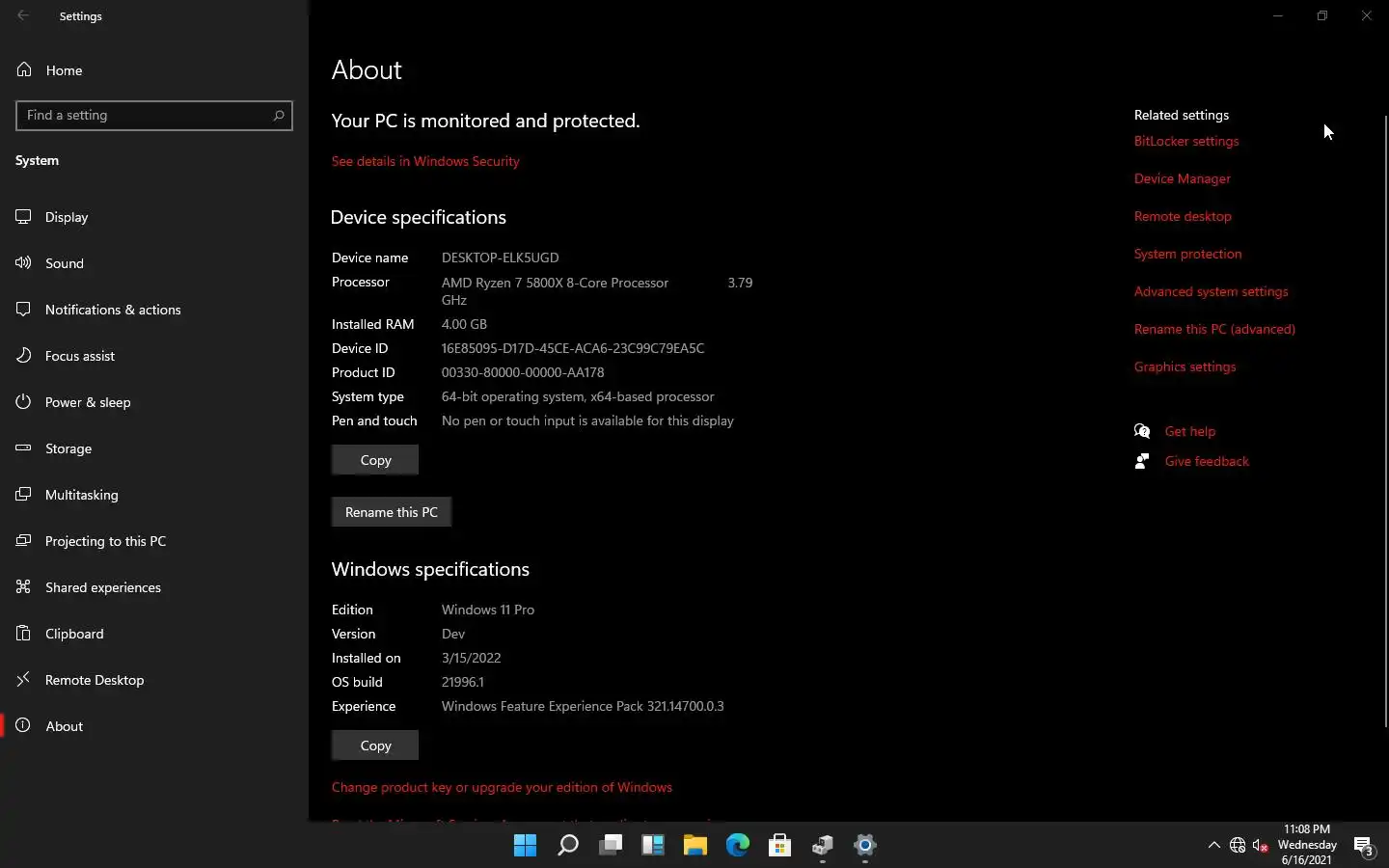
Task: Select the device name DESKTOP-ELK5UGD
Action: (500, 258)
